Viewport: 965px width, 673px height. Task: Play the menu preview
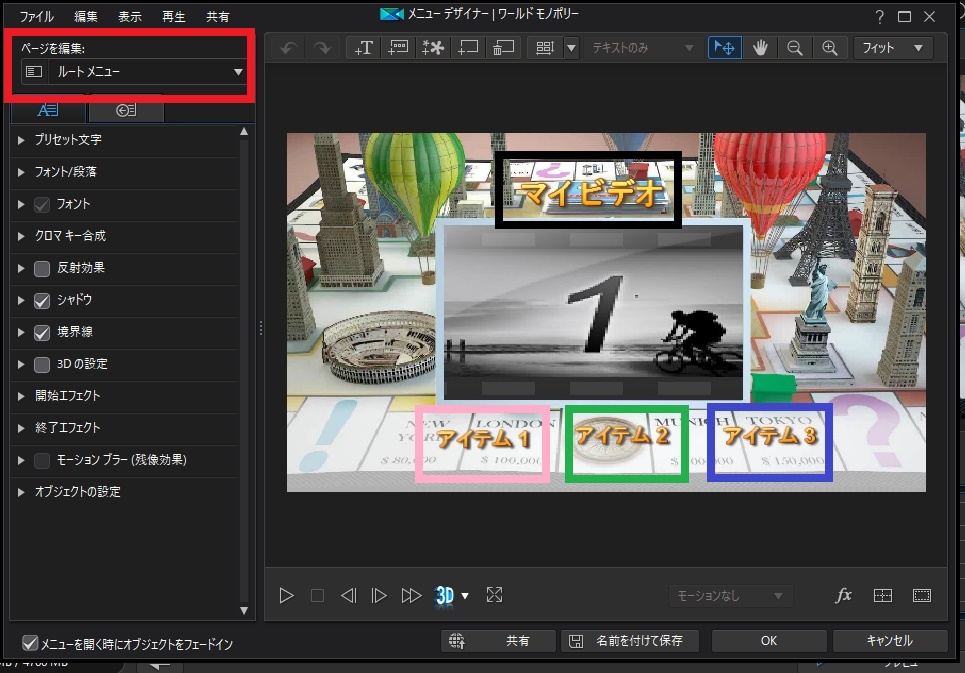[286, 595]
